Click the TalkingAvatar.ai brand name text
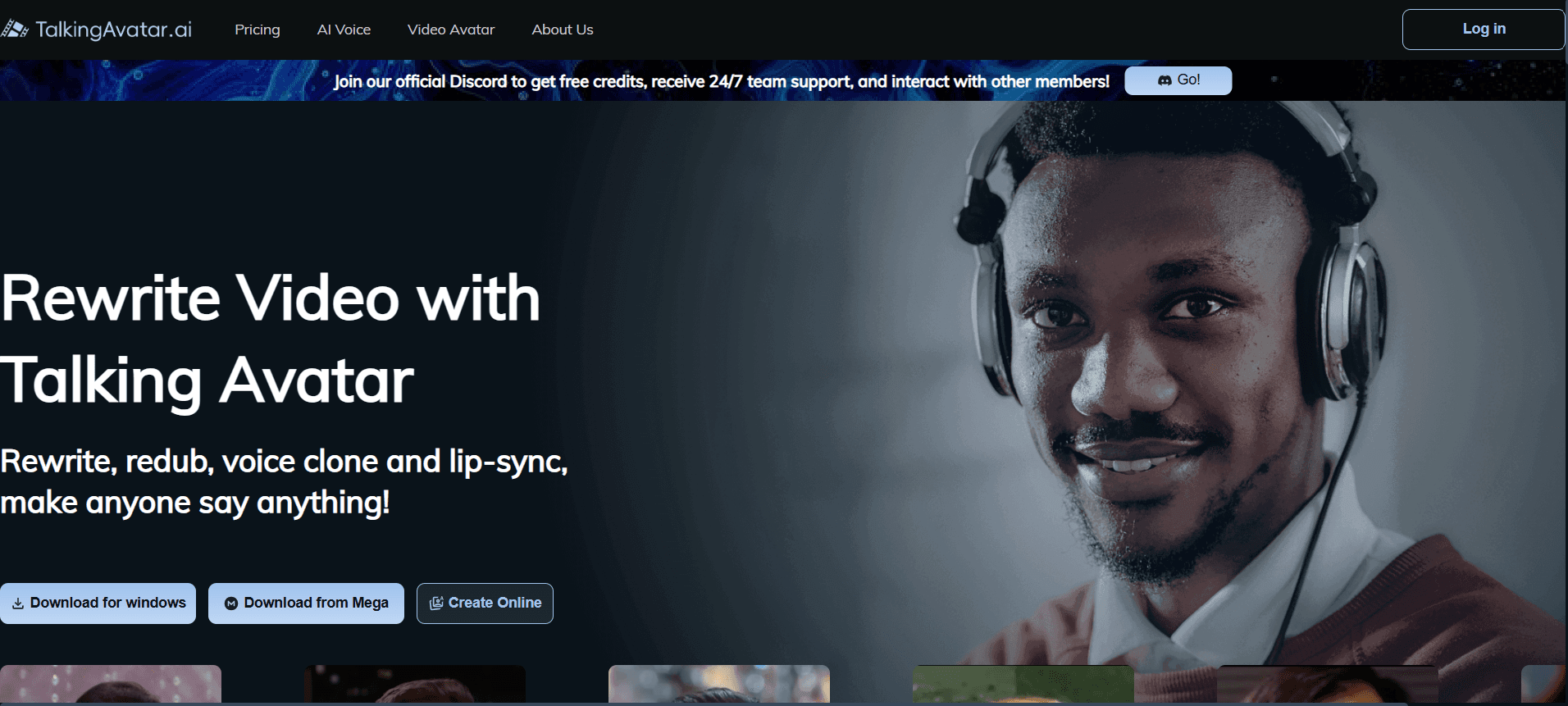1568x706 pixels. point(113,30)
